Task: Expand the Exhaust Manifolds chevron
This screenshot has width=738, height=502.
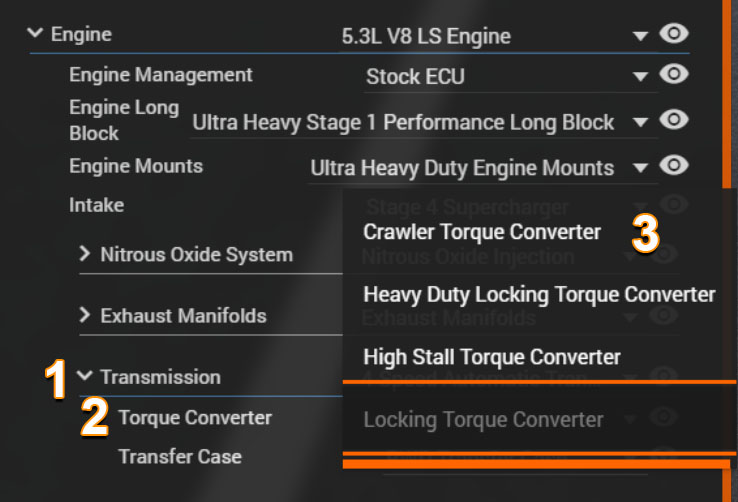Action: 85,315
